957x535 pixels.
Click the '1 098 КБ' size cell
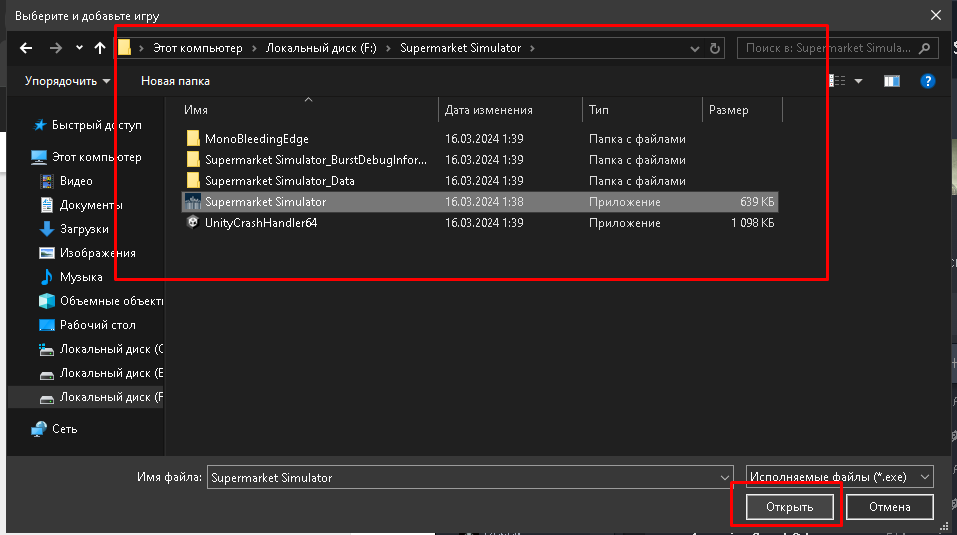pos(753,223)
